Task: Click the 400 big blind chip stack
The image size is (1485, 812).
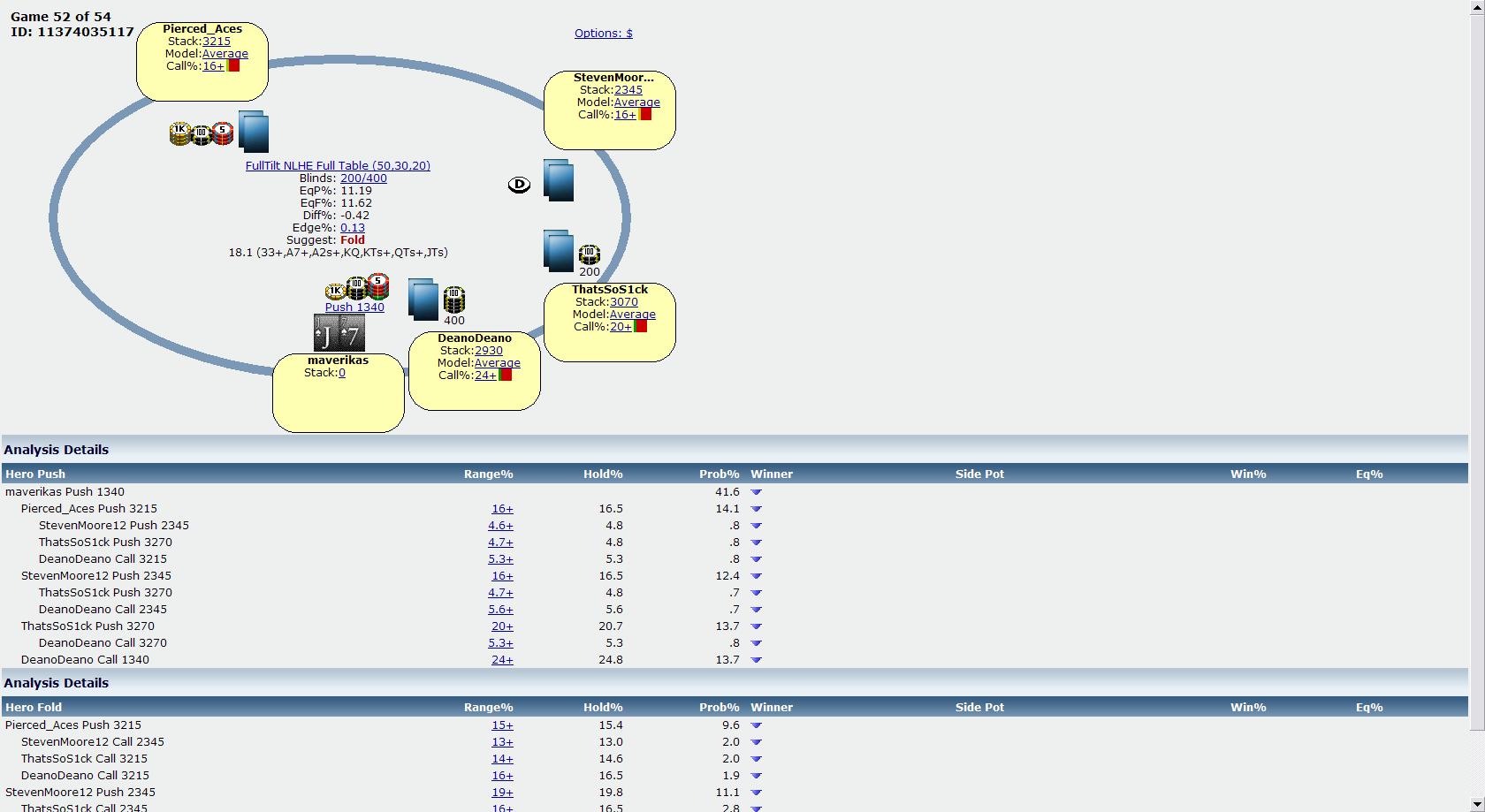Action: [x=453, y=300]
